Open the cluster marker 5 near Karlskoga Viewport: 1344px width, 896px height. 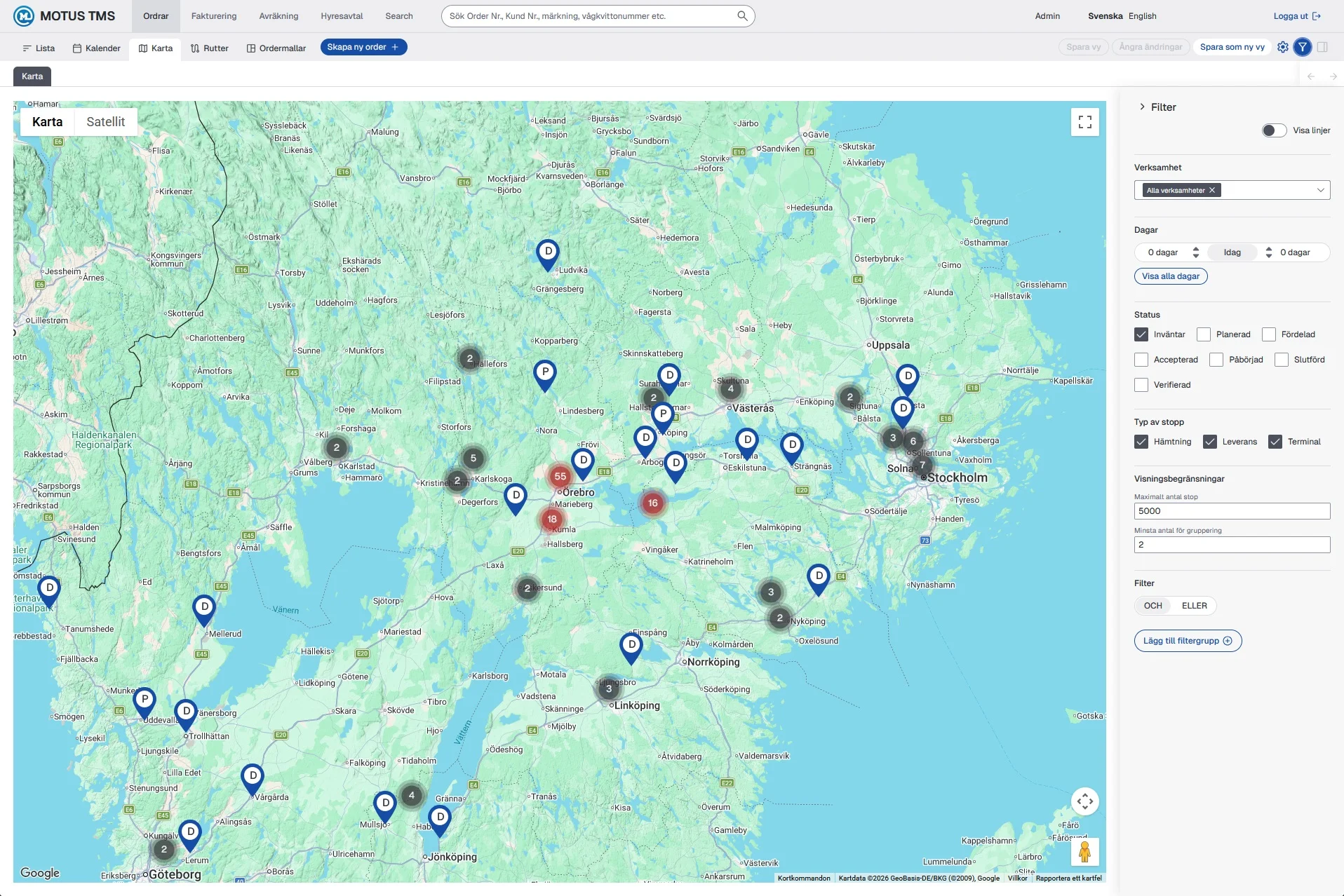coord(473,459)
